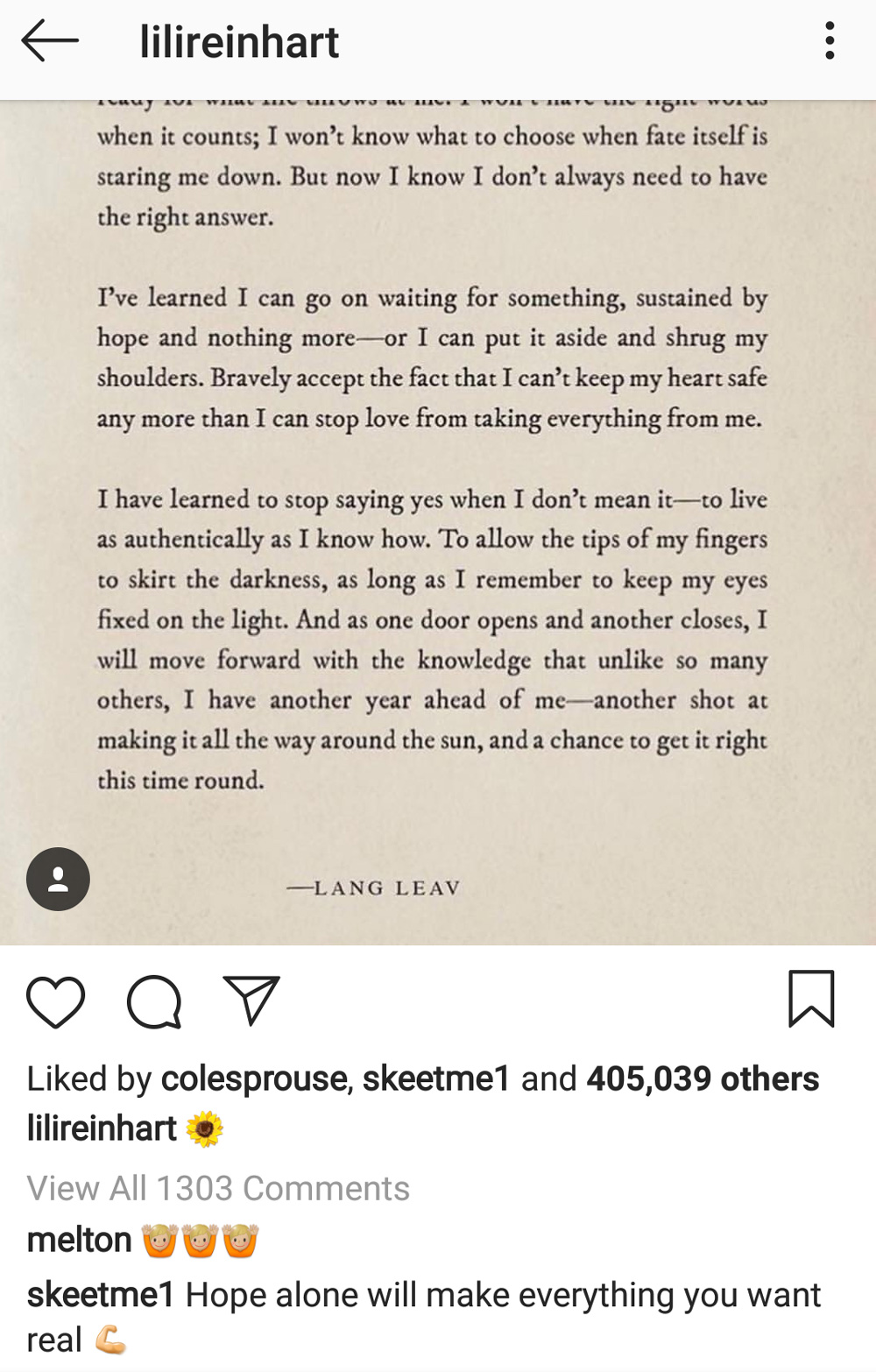
Task: Open melton's profile from comments
Action: pos(79,1240)
